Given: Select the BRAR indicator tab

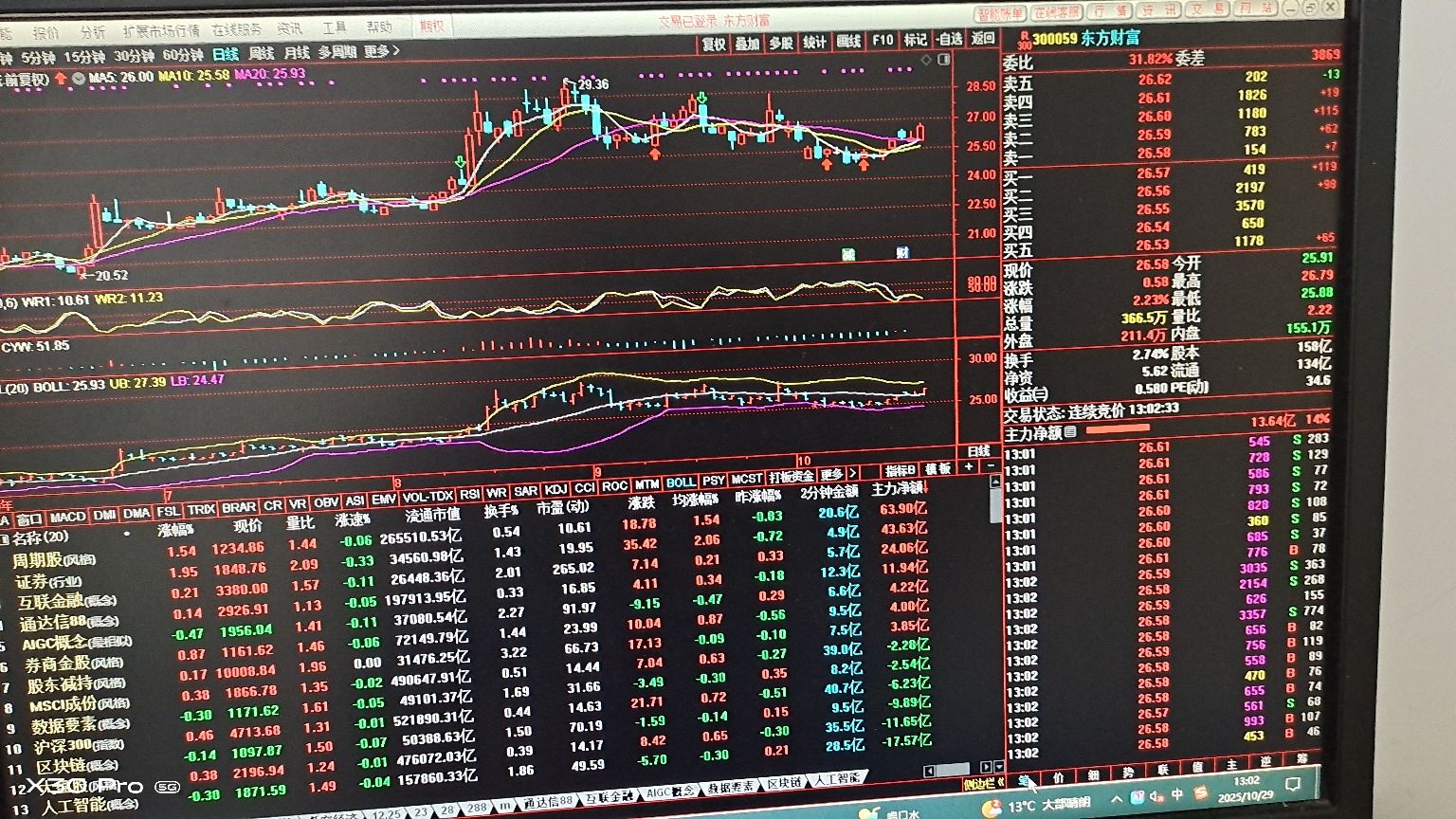Looking at the screenshot, I should point(239,508).
